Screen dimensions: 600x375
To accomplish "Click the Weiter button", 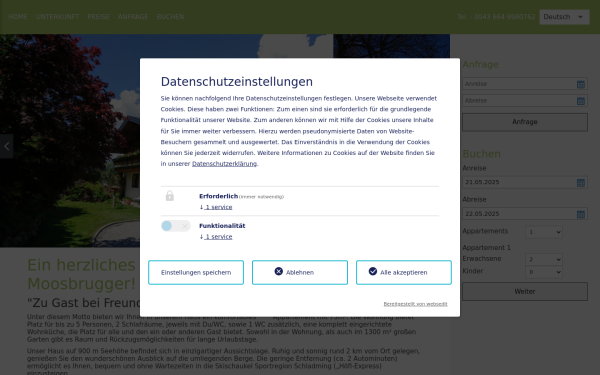I will pyautogui.click(x=525, y=292).
